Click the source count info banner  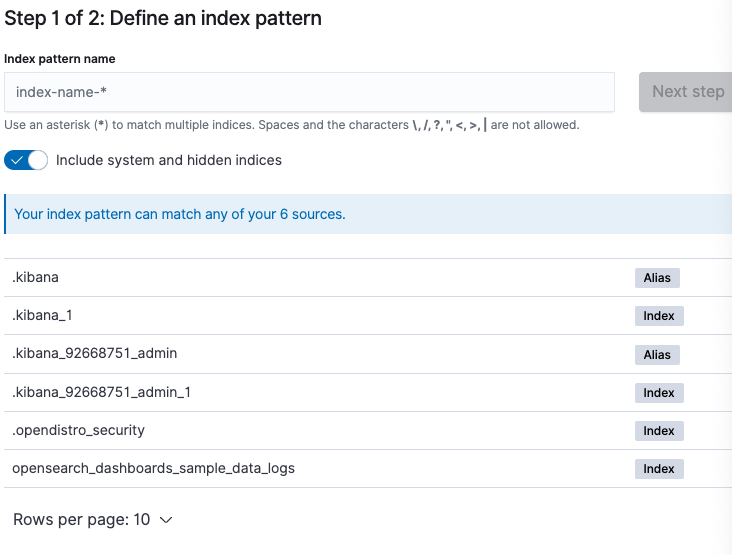point(180,214)
